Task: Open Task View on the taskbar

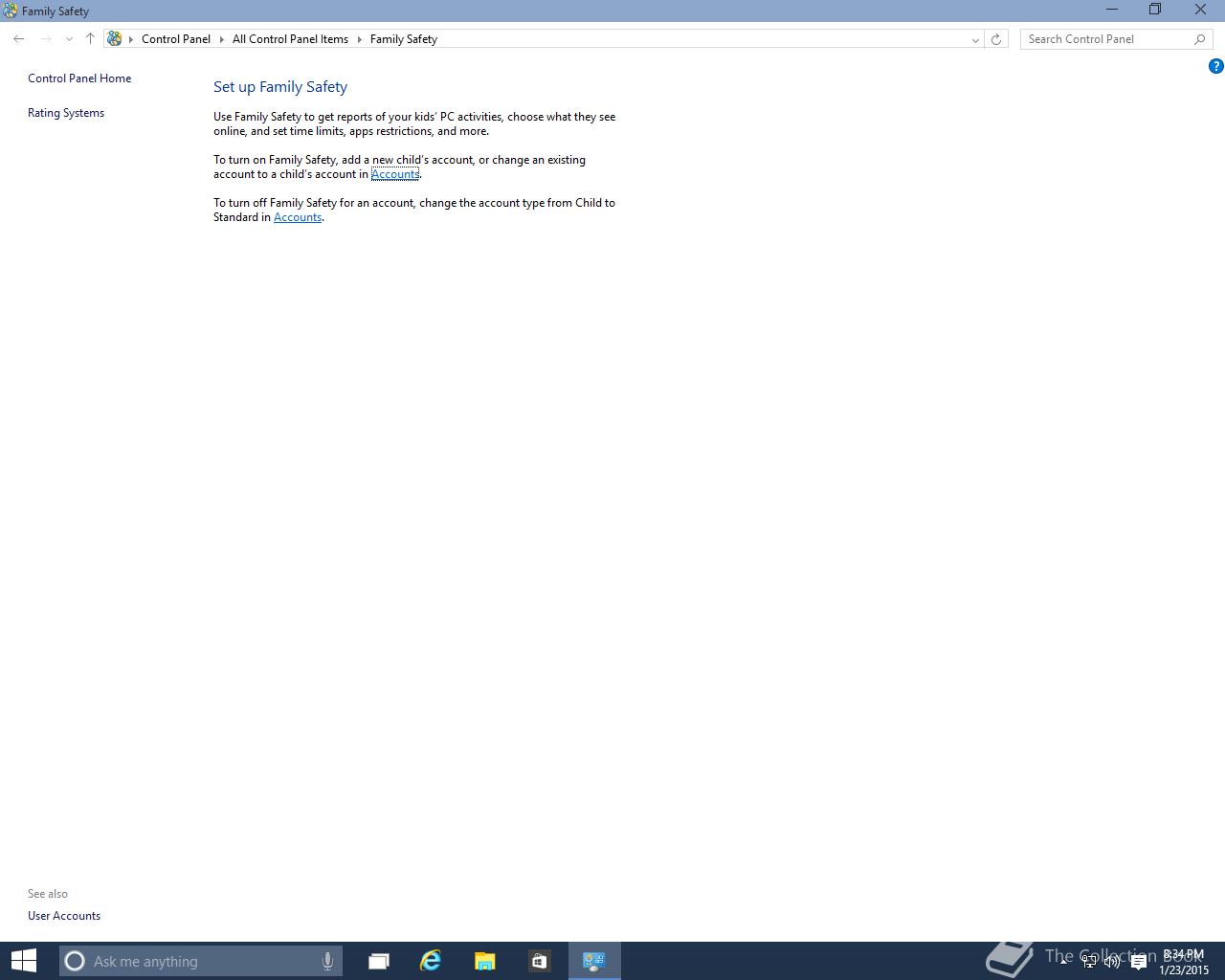Action: (x=379, y=961)
